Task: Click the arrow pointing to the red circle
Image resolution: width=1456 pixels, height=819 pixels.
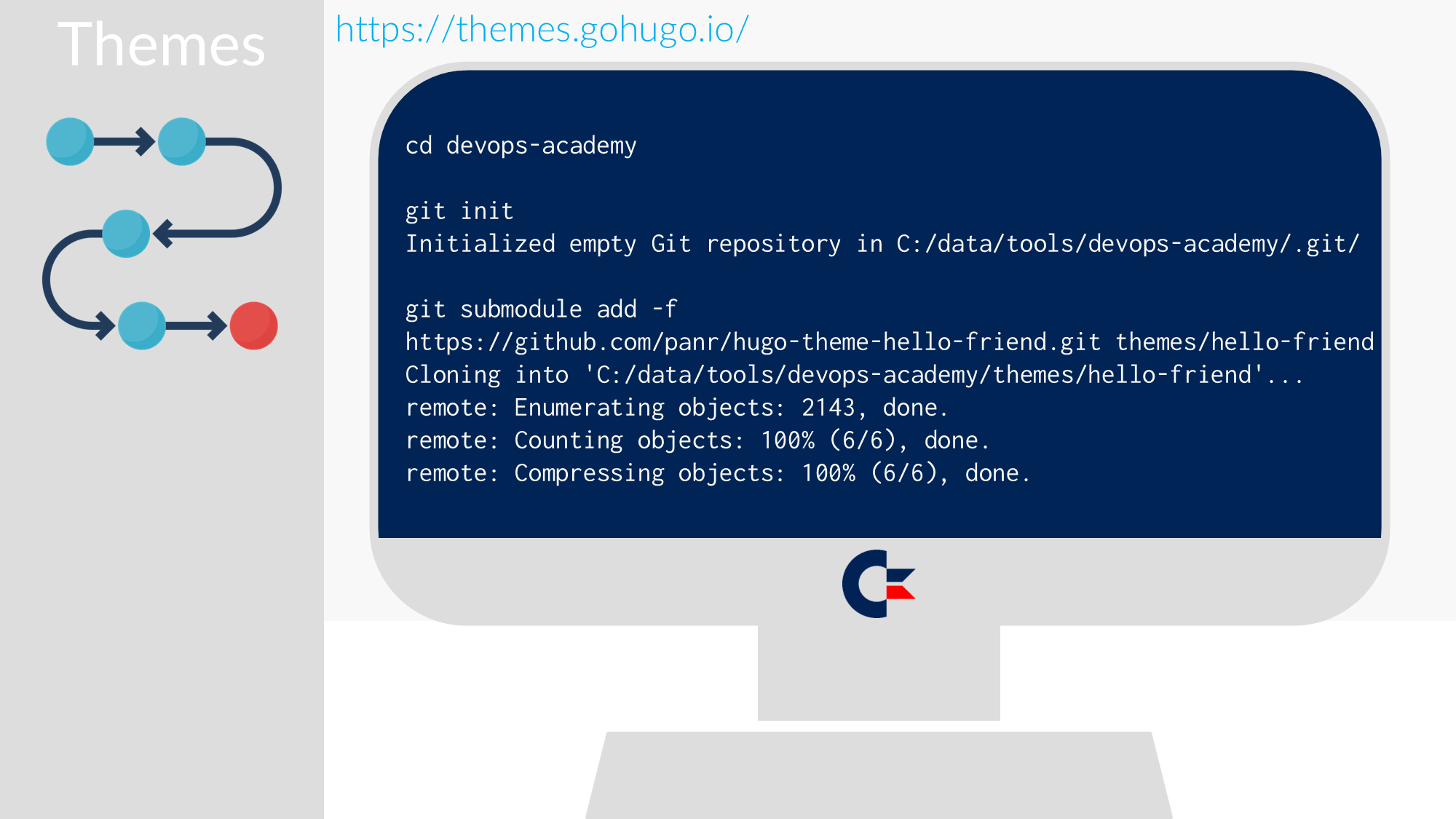Action: coord(197,325)
